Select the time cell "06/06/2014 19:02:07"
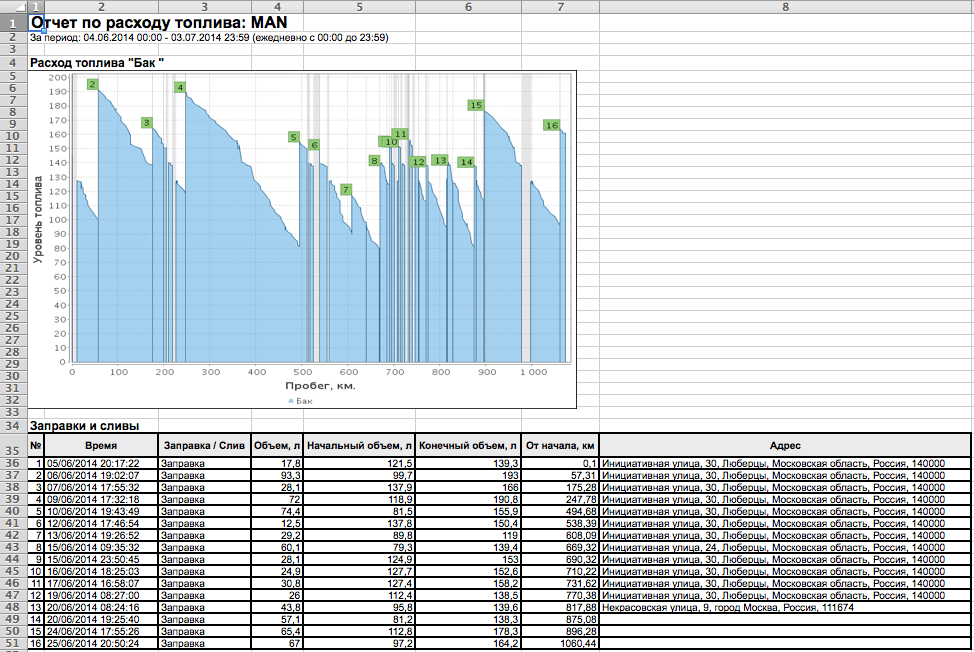Image resolution: width=974 pixels, height=652 pixels. pyautogui.click(x=101, y=476)
